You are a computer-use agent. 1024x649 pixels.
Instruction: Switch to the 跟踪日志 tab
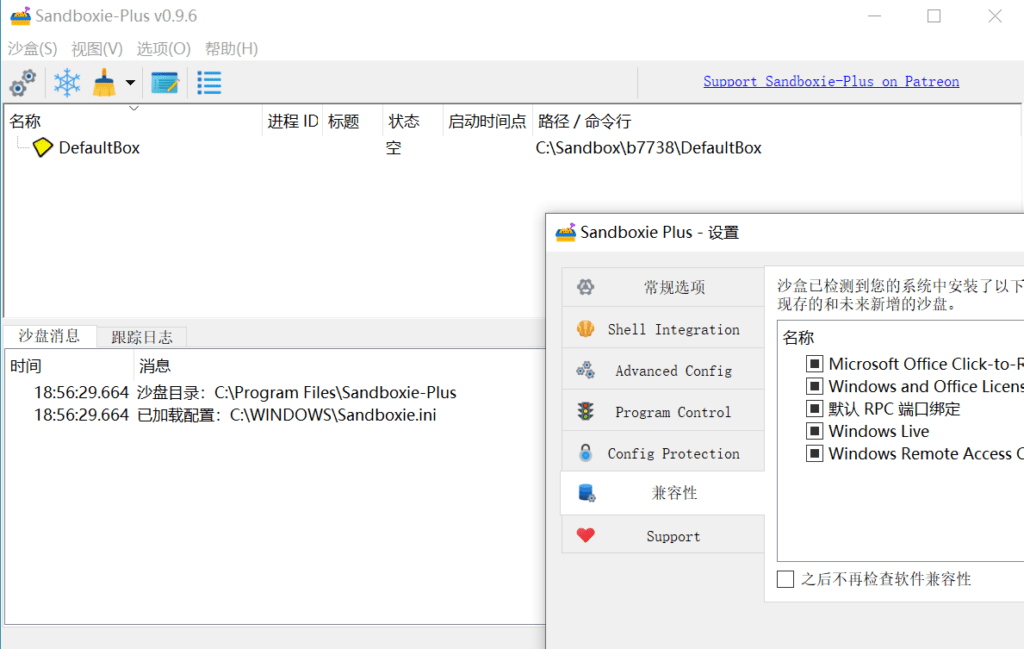pos(141,337)
